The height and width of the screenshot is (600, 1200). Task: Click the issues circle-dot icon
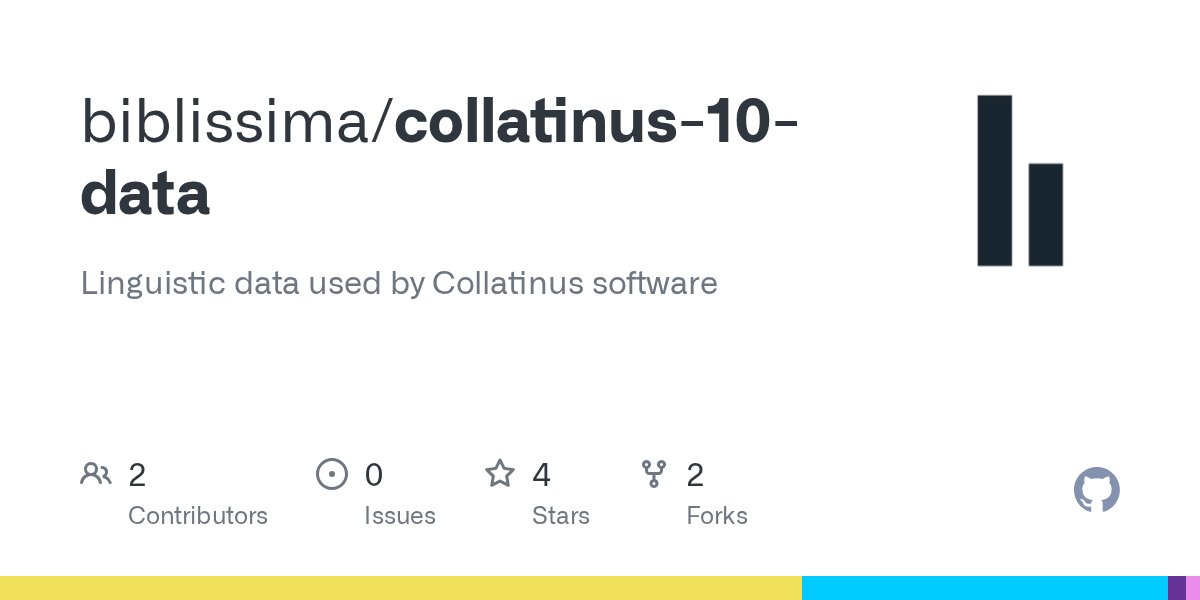coord(331,474)
